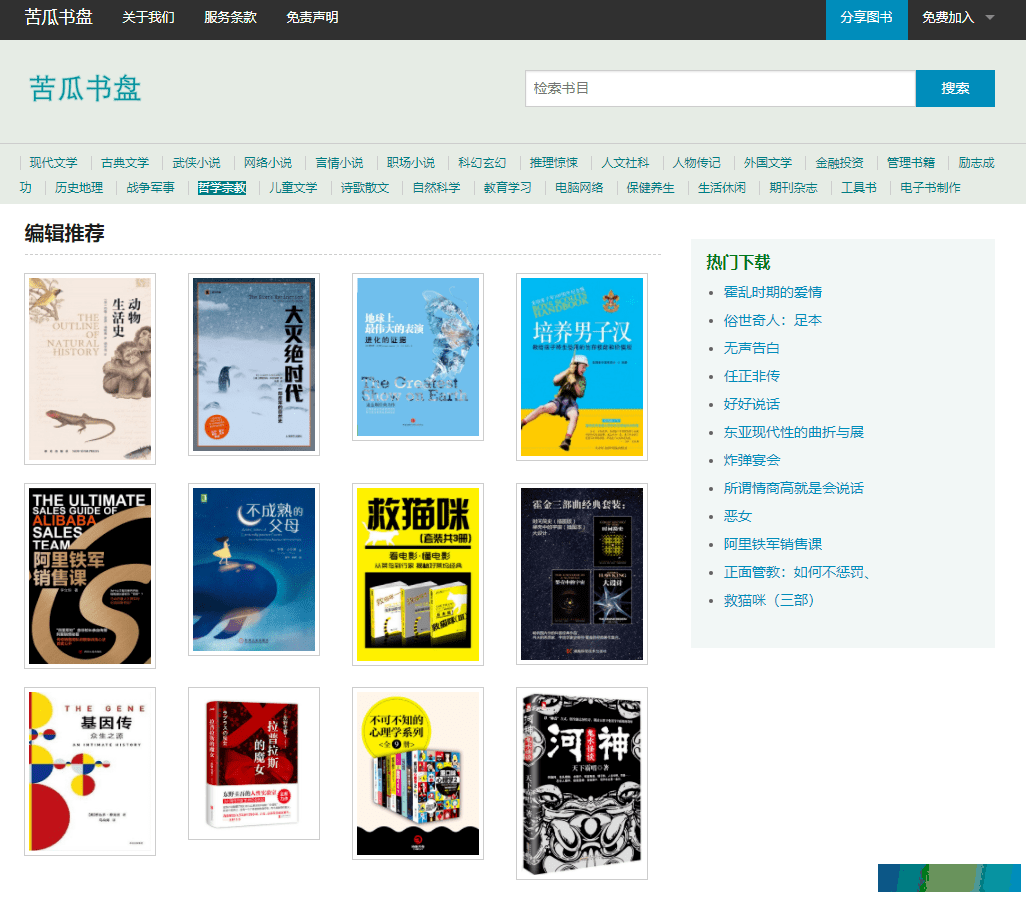
Task: Select the 生活休闲 category
Action: pyautogui.click(x=722, y=188)
